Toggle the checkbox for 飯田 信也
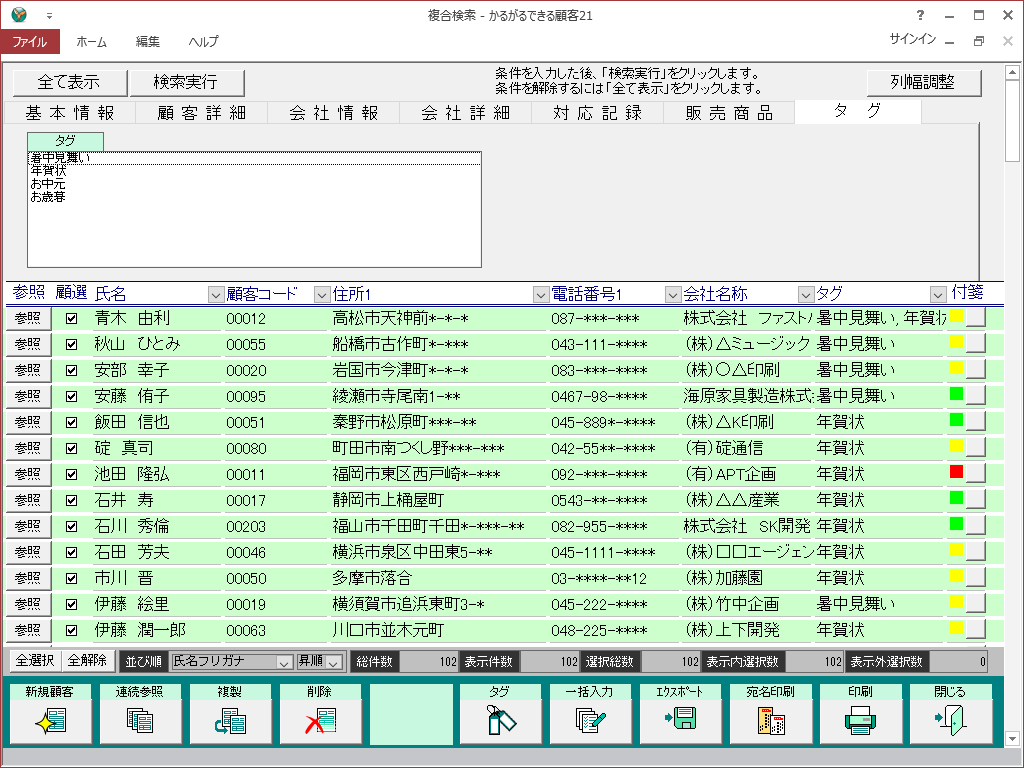The width and height of the screenshot is (1024, 768). pyautogui.click(x=71, y=423)
